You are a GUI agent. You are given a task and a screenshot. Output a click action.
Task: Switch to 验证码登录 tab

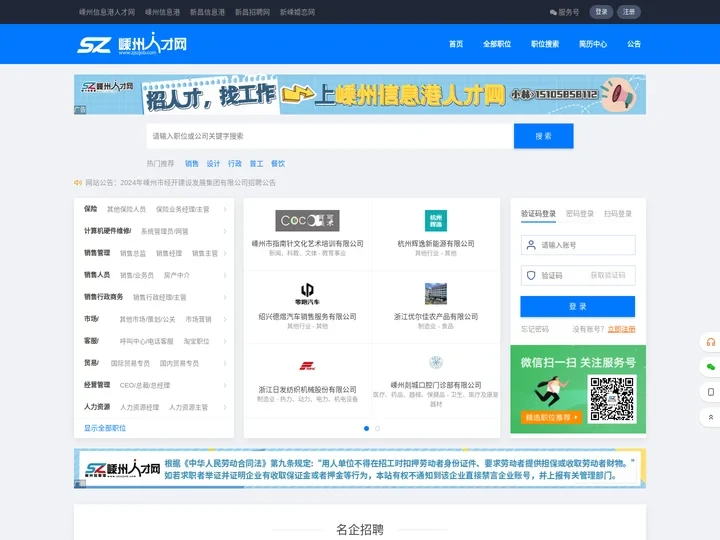[x=538, y=214]
